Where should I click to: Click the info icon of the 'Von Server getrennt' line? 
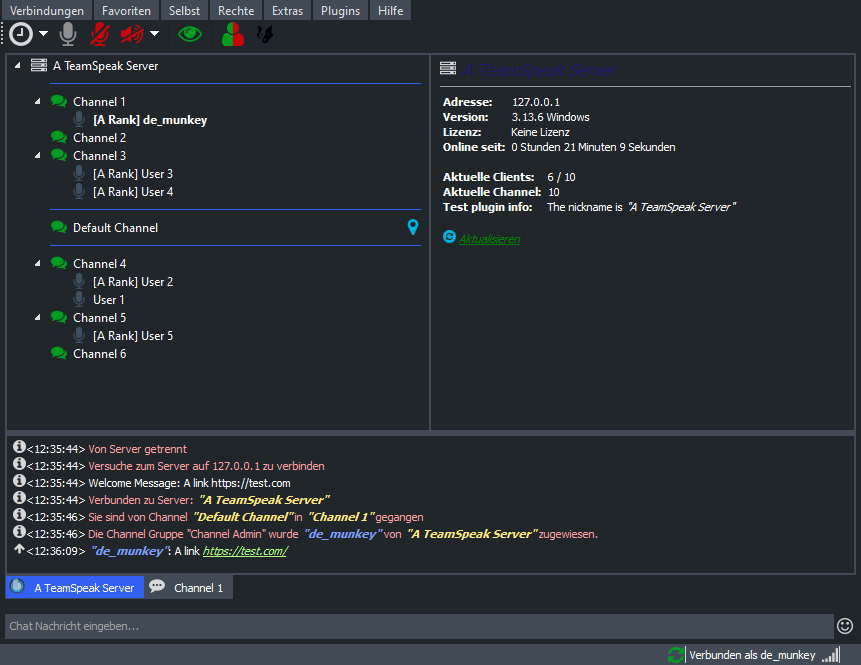click(19, 446)
